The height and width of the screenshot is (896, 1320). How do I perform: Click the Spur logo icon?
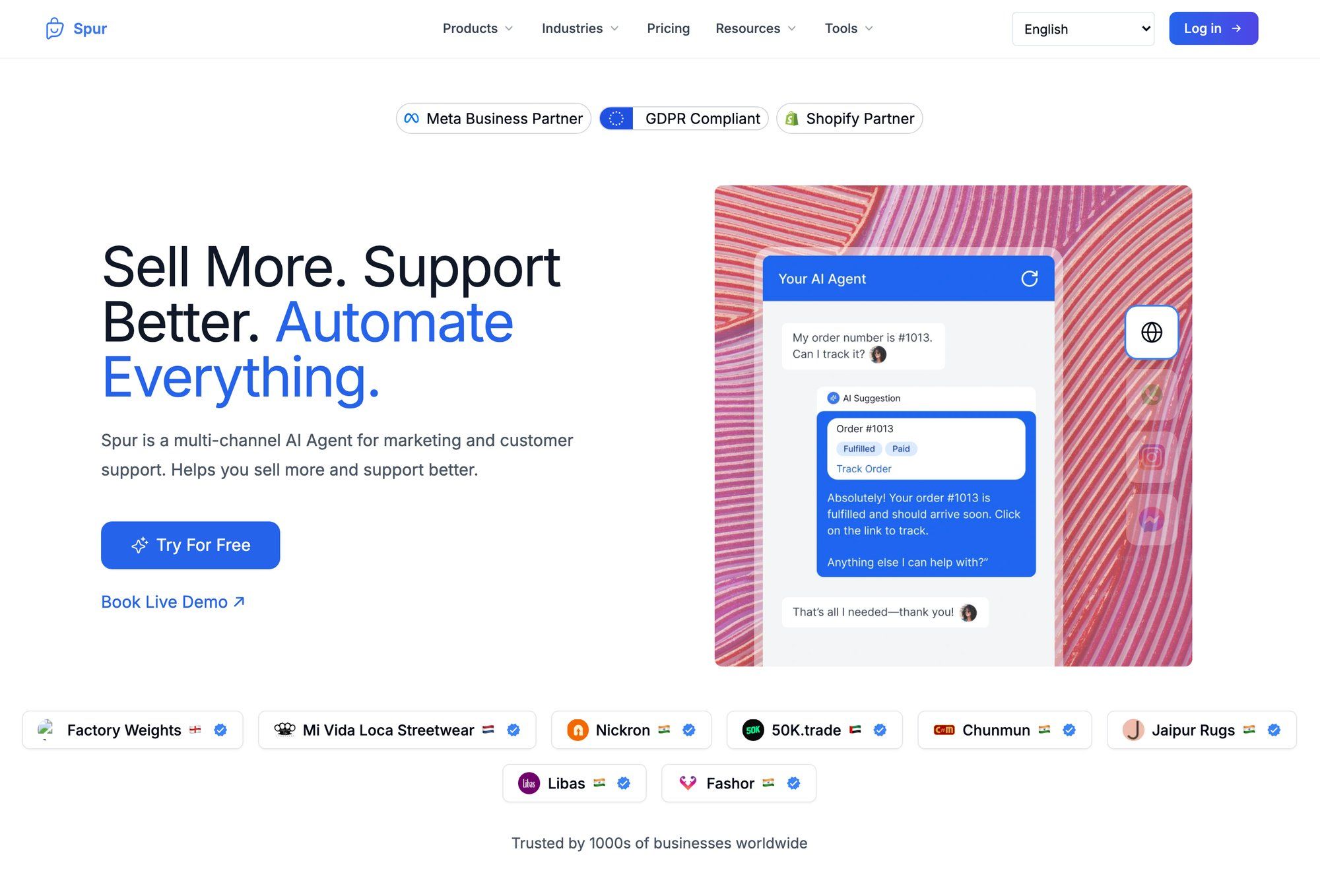(55, 28)
